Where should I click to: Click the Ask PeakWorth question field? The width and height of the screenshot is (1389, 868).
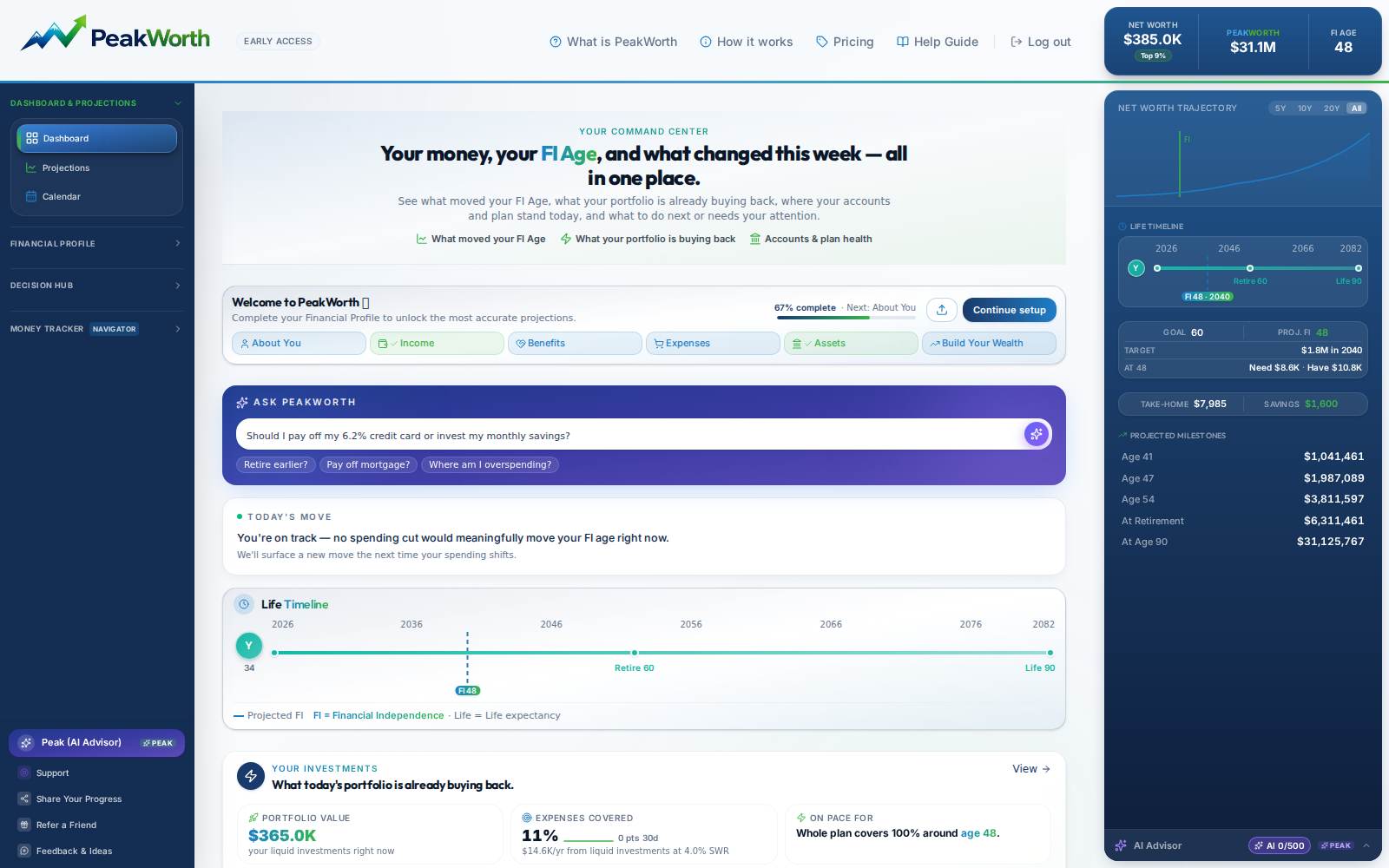[629, 435]
